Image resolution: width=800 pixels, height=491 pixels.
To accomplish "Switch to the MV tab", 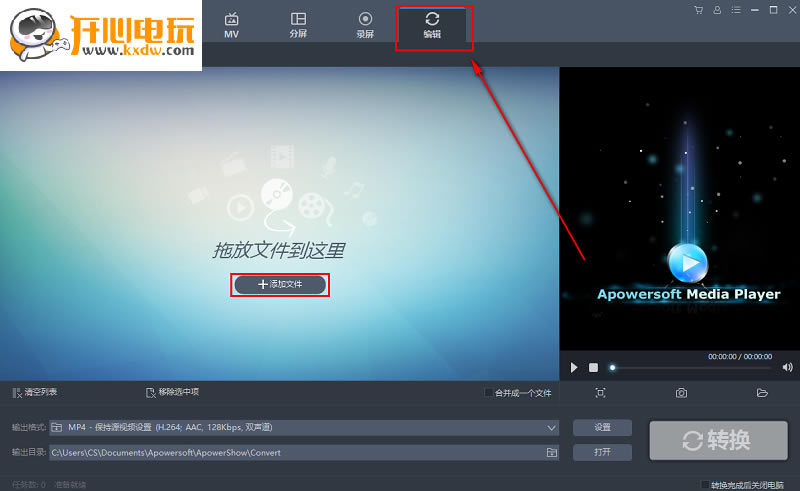I will [x=231, y=25].
